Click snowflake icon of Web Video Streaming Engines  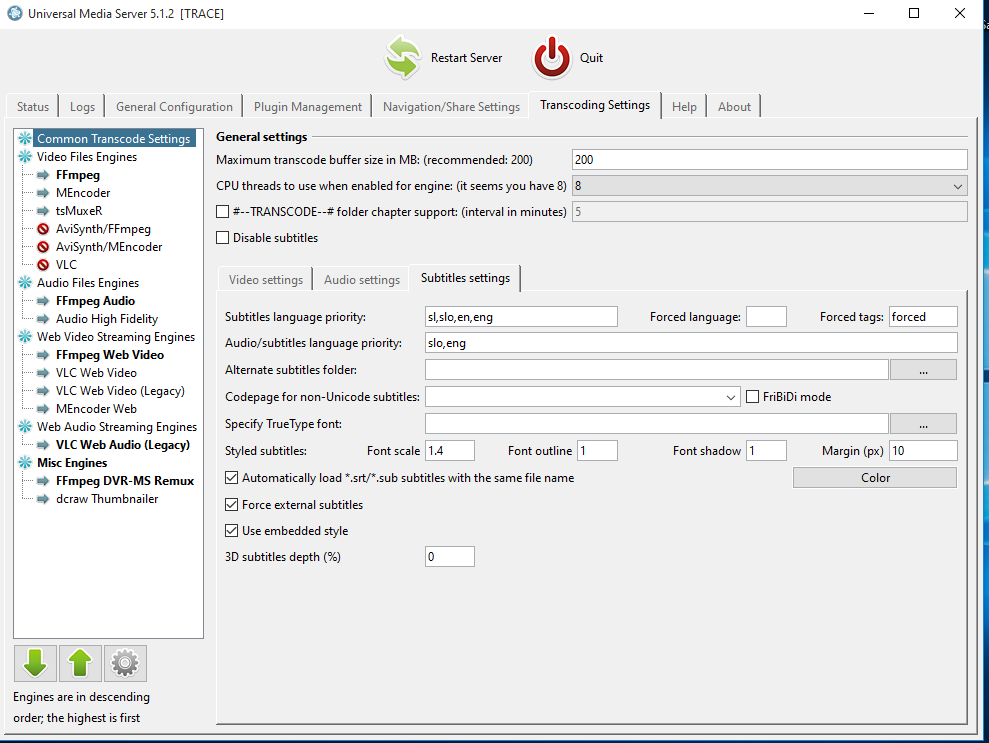(x=25, y=337)
